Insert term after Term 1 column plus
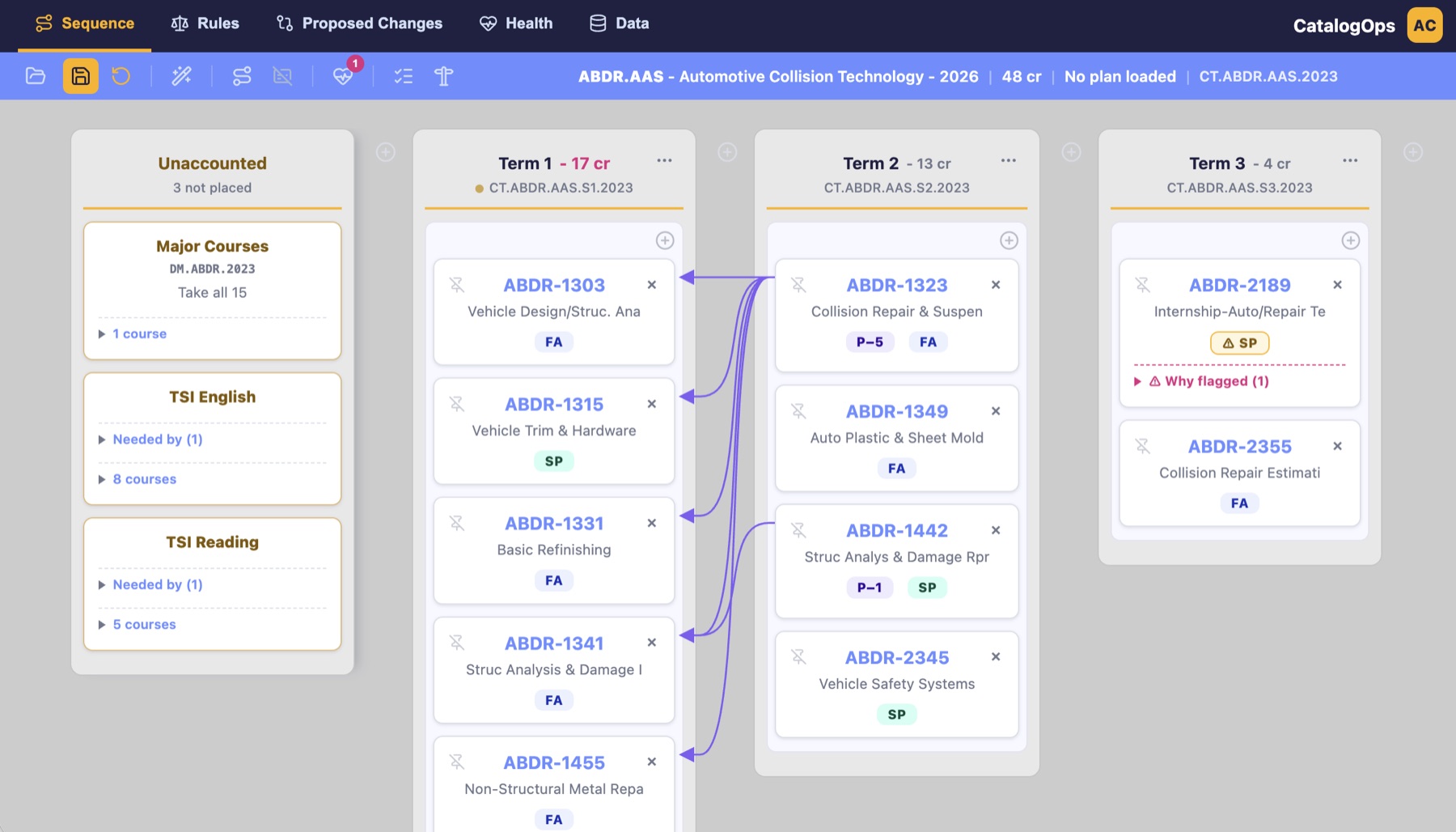1456x832 pixels. click(x=728, y=152)
